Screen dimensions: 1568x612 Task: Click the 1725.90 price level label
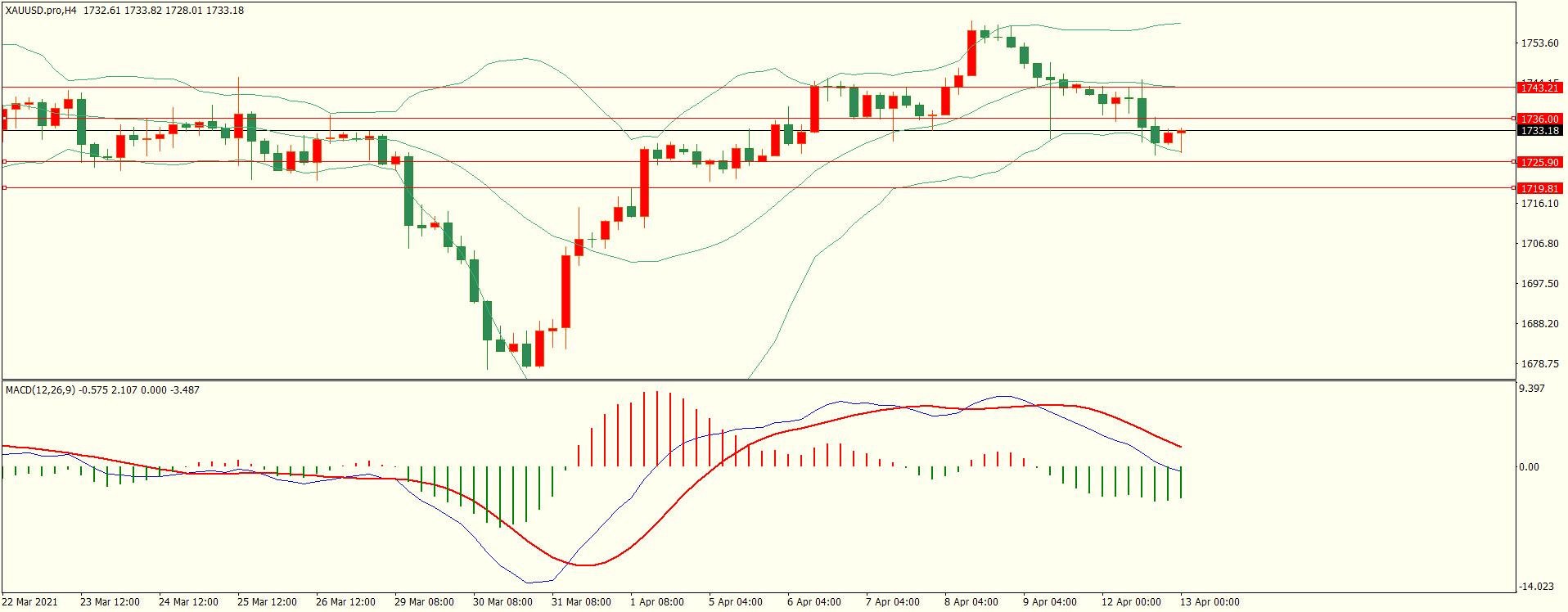(1539, 162)
